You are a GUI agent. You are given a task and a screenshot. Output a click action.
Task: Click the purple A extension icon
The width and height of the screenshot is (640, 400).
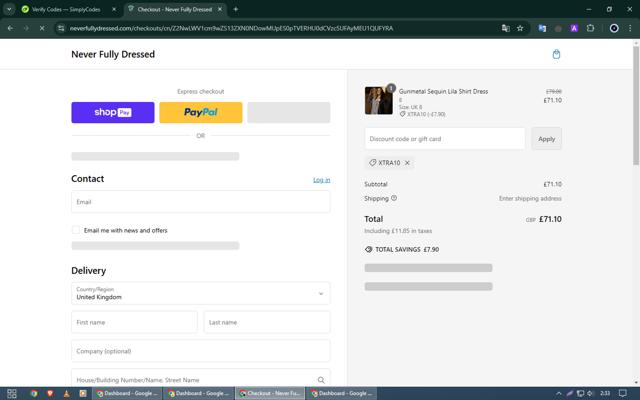574,28
